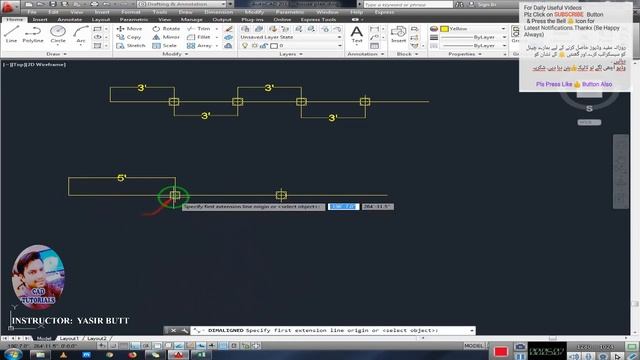Click the Table icon in Annotation panel
This screenshot has width=640, height=360.
pos(374,46)
